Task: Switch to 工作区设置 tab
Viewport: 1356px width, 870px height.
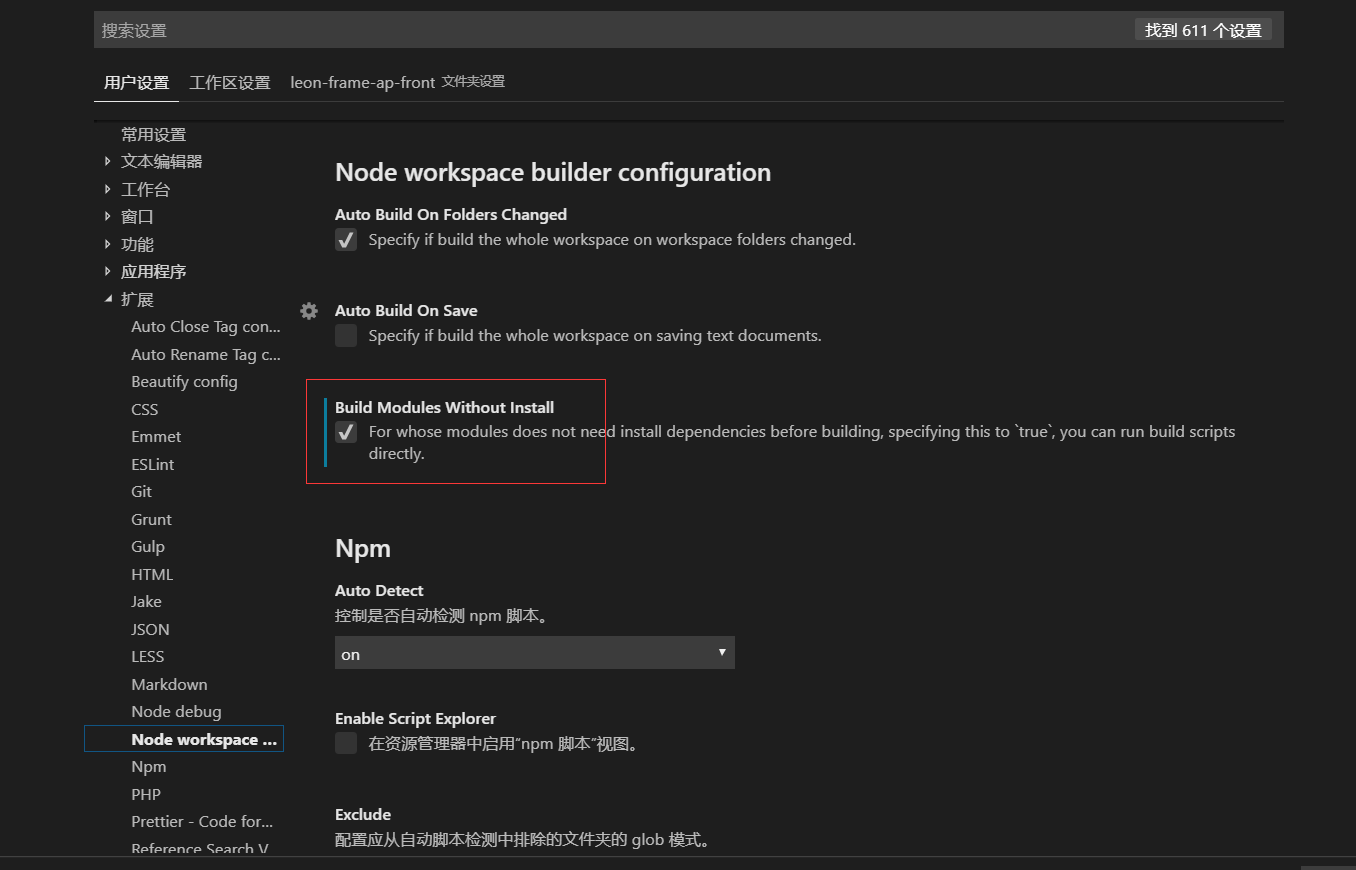Action: coord(230,83)
